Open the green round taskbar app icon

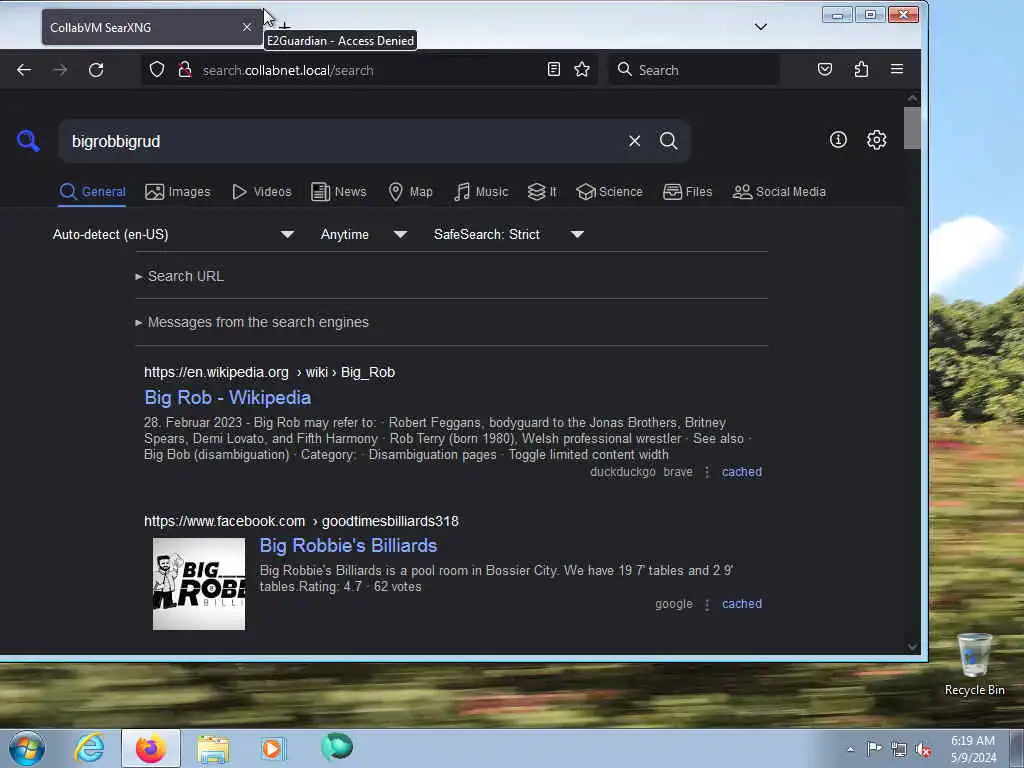(x=337, y=746)
